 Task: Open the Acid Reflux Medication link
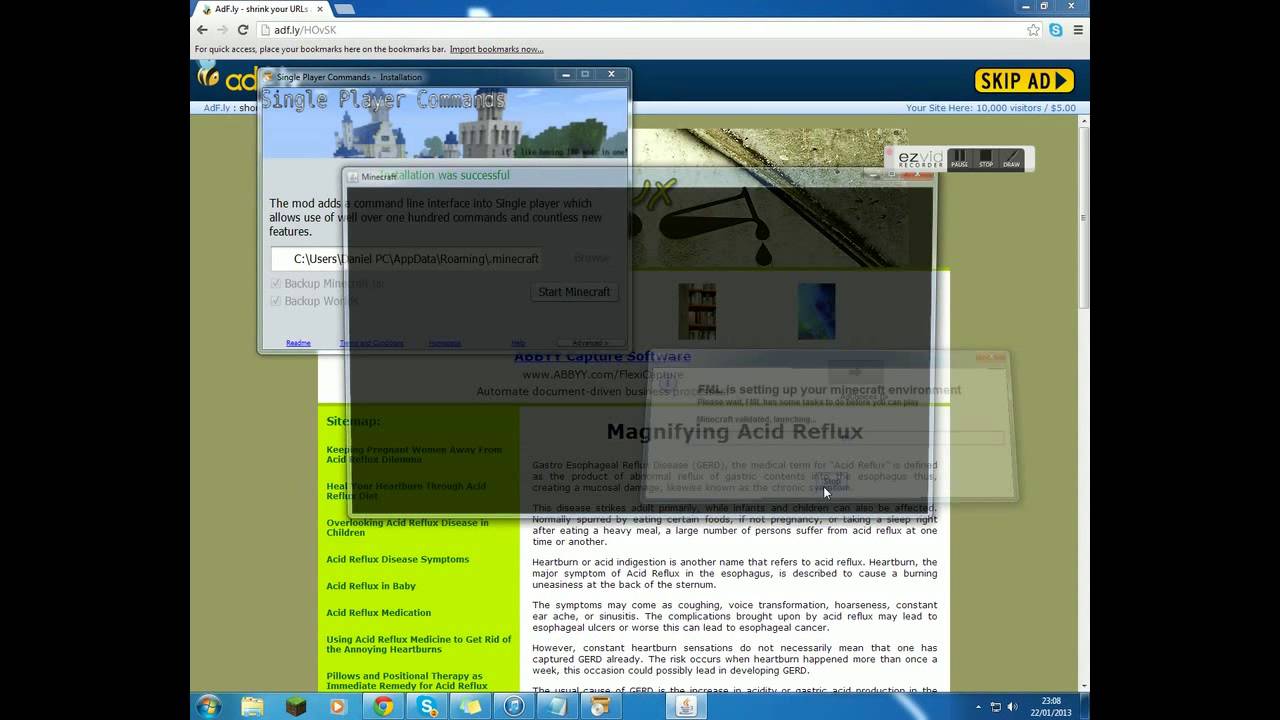click(x=378, y=613)
